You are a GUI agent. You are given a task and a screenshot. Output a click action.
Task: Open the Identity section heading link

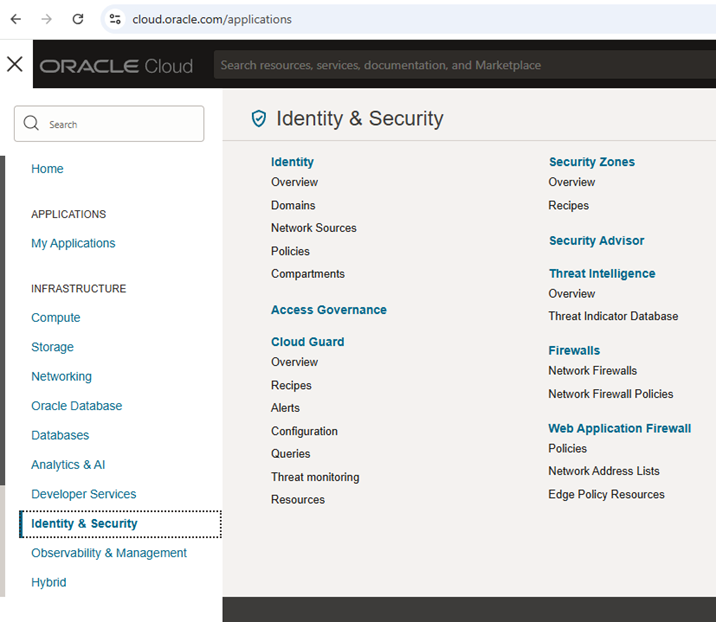292,162
